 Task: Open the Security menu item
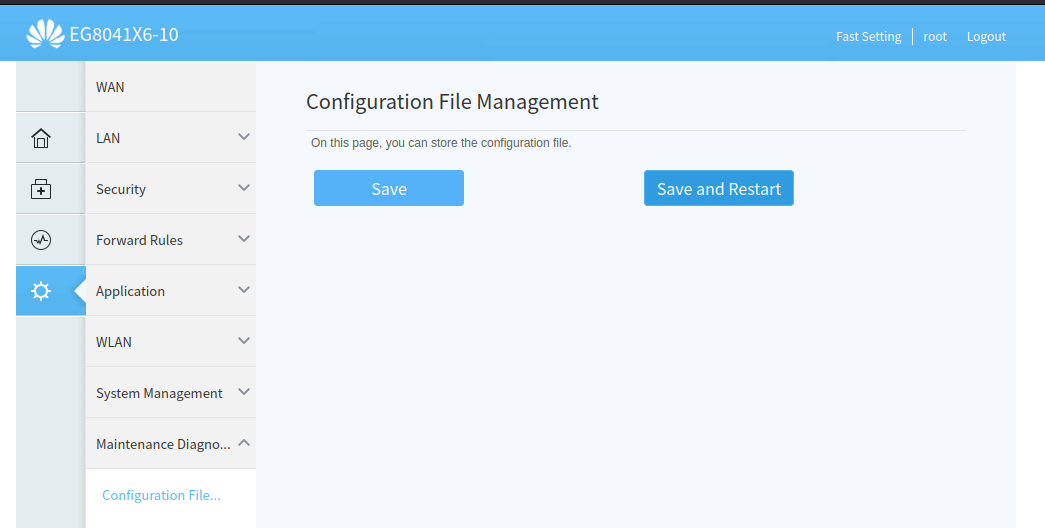click(171, 189)
